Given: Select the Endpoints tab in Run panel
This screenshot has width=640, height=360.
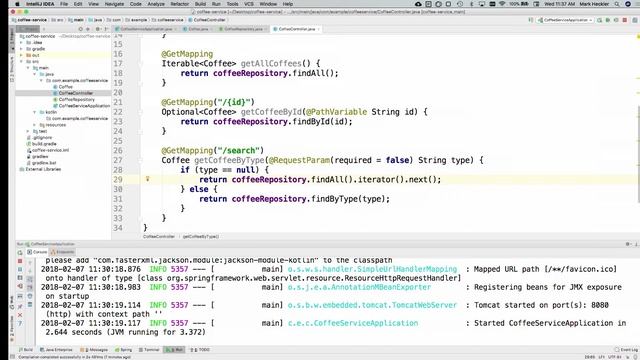Looking at the screenshot, I should 62,252.
